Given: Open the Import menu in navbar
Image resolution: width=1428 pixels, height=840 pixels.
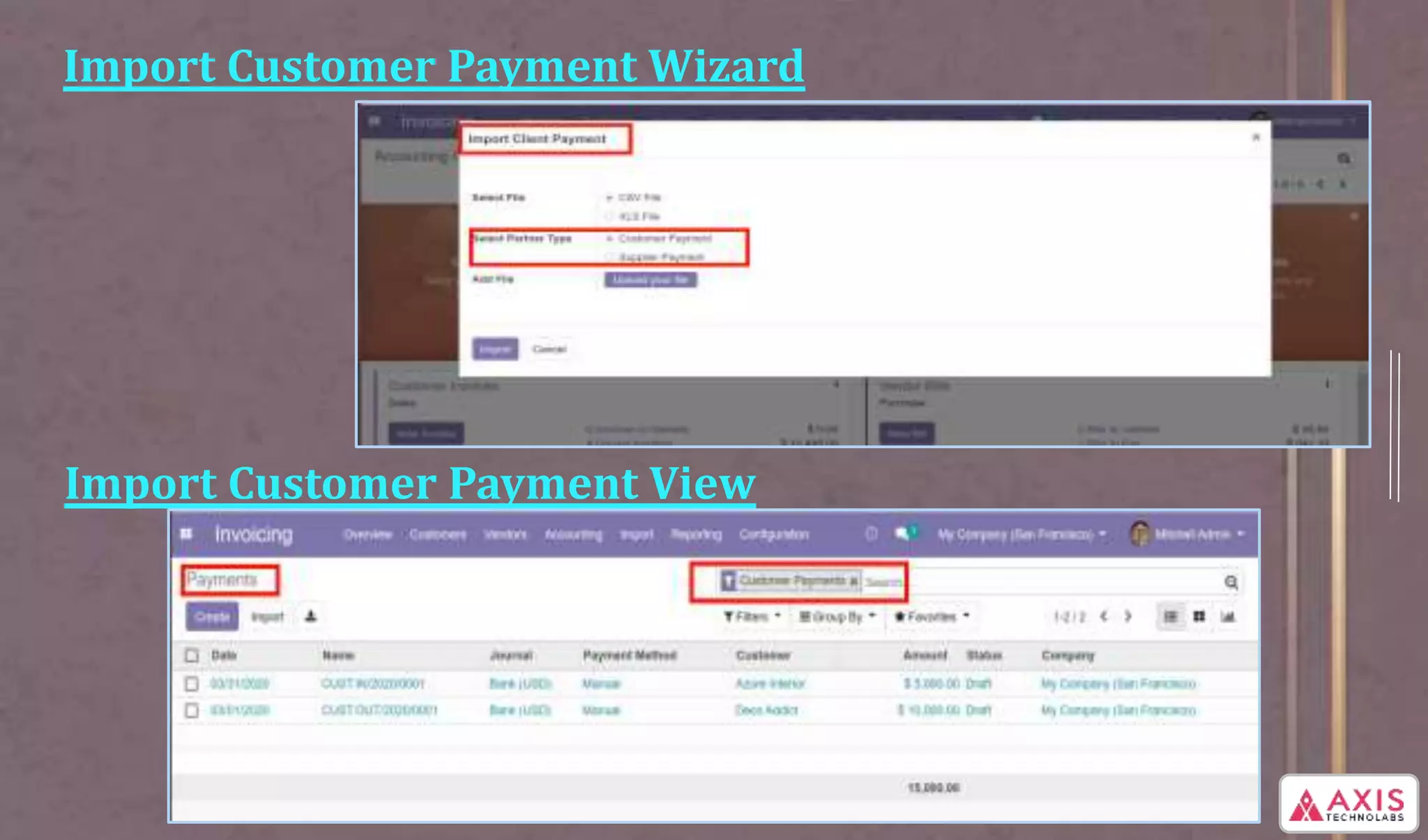Looking at the screenshot, I should [x=637, y=535].
